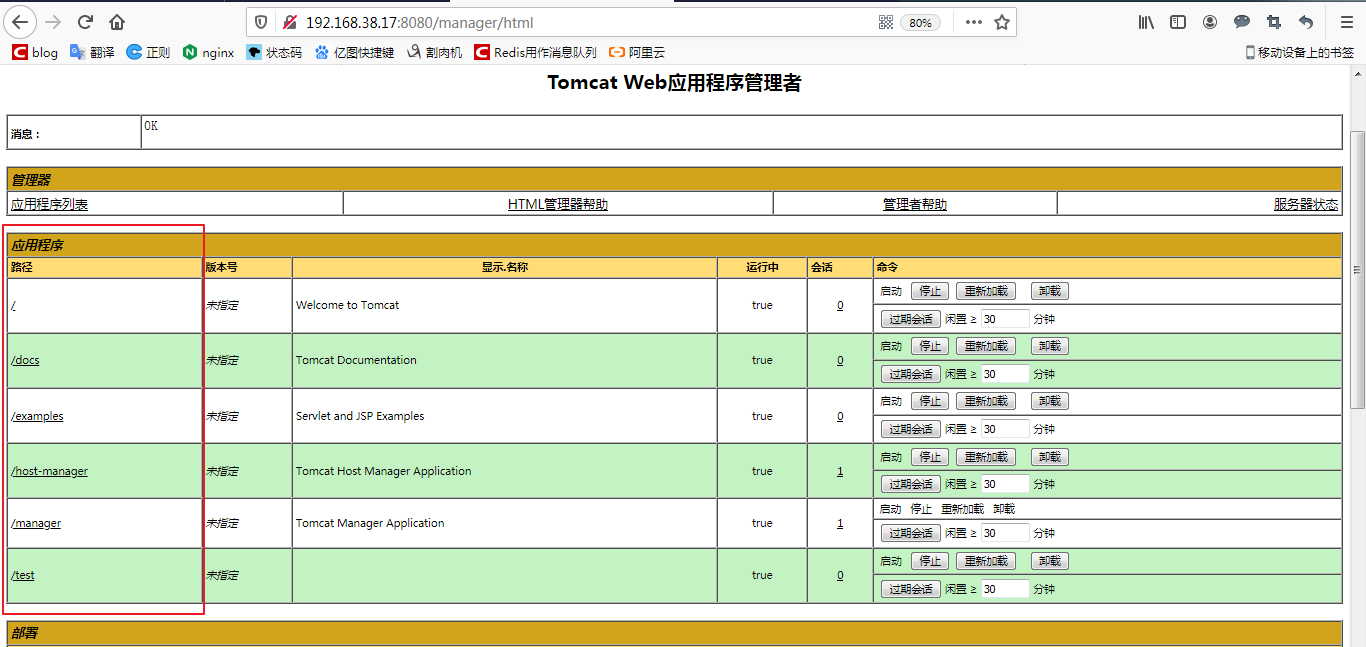Click the tracking protection shield icon
This screenshot has width=1366, height=647.
(x=261, y=22)
